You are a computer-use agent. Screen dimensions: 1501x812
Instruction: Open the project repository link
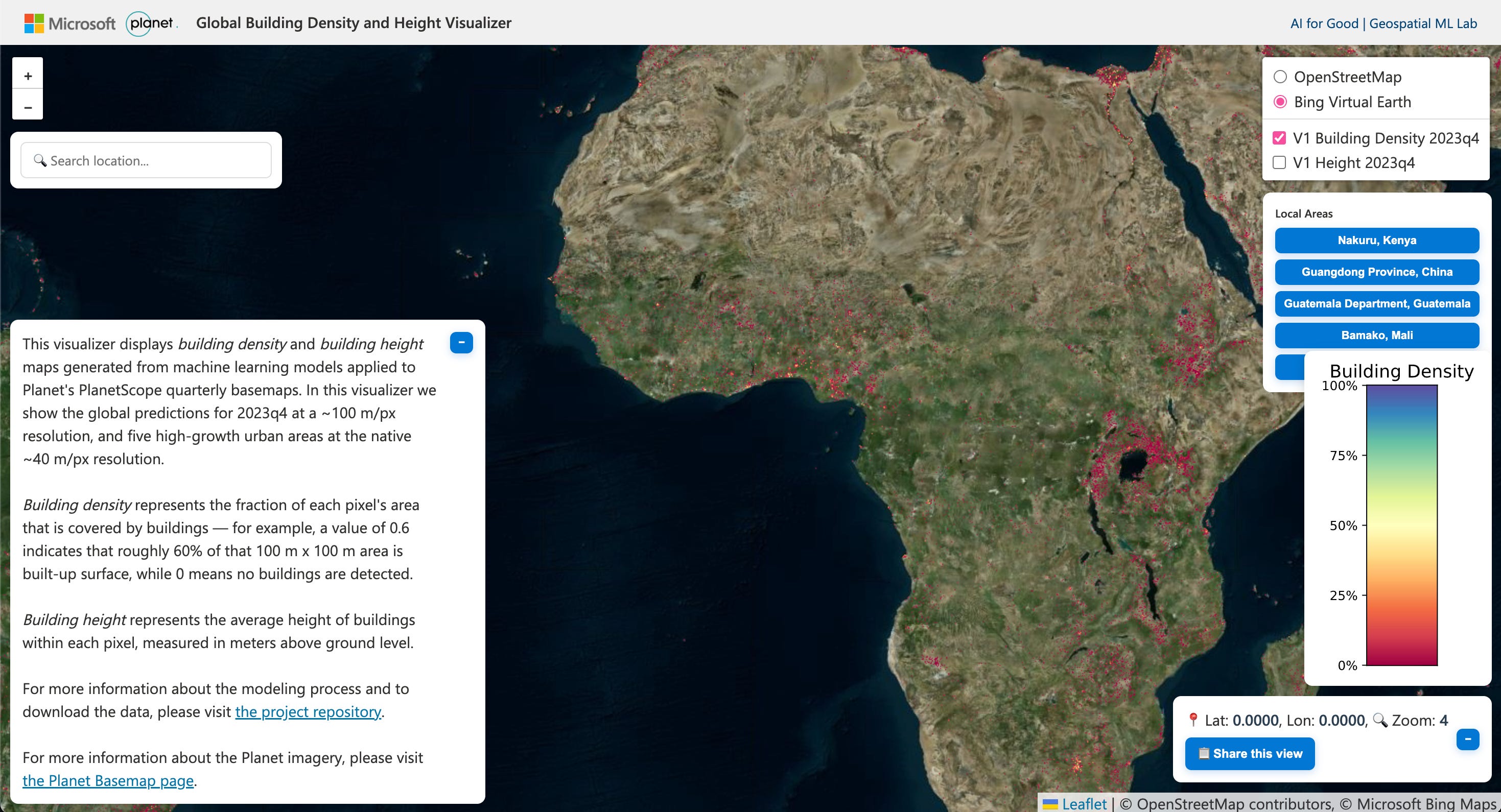[308, 712]
